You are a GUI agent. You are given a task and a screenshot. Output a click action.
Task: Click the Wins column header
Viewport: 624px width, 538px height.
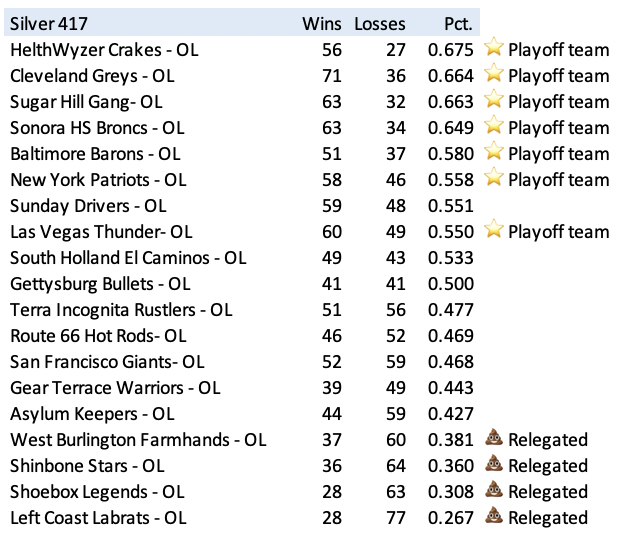[x=322, y=23]
